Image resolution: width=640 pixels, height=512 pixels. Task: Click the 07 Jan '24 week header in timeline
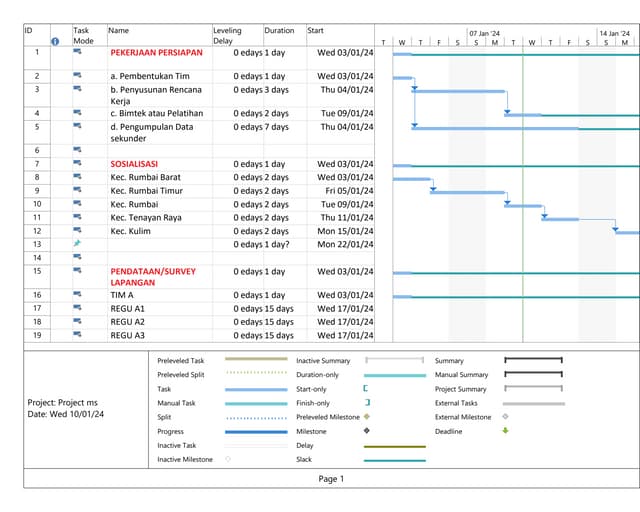(485, 33)
